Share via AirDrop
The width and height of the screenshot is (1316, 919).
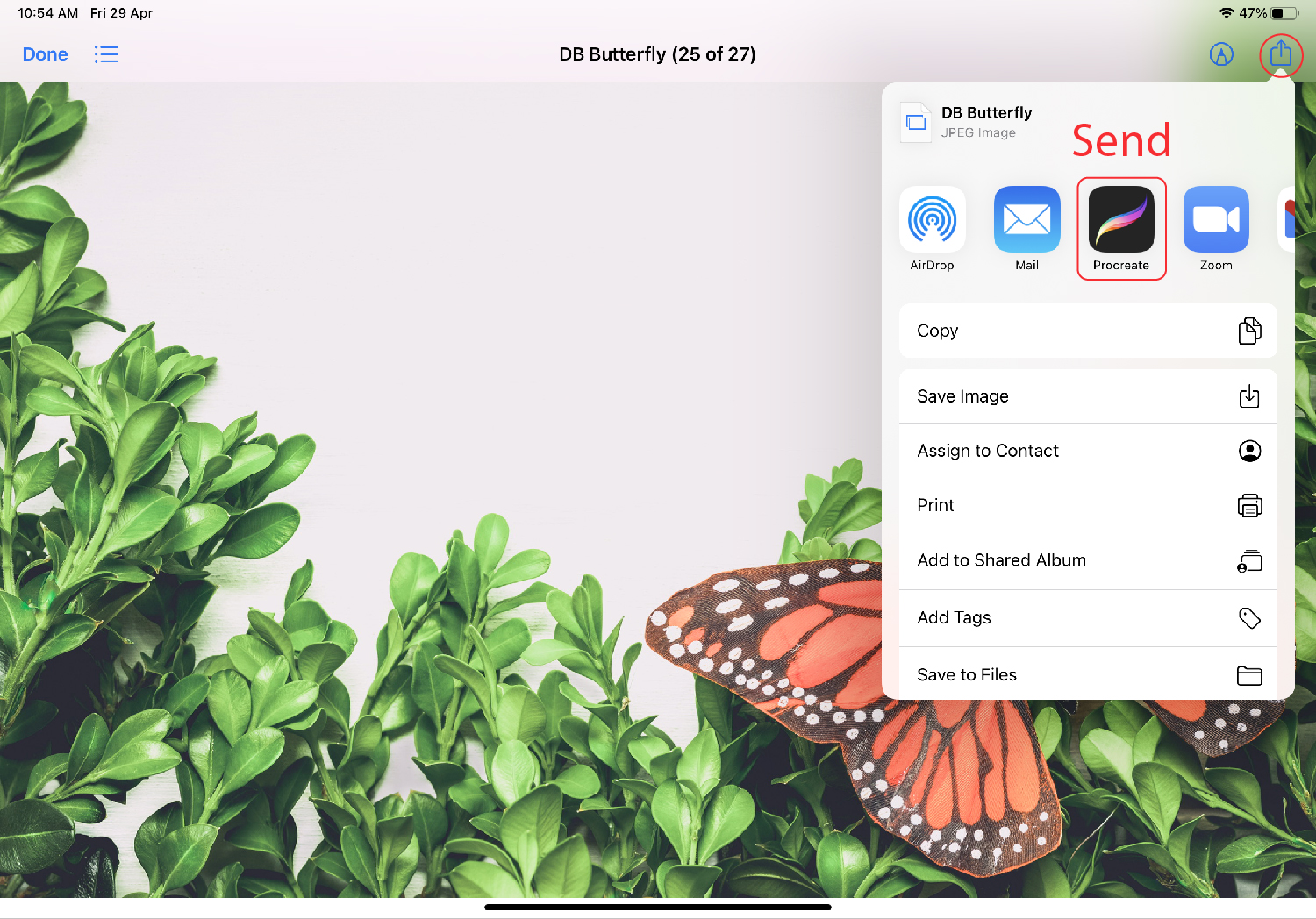pyautogui.click(x=932, y=220)
